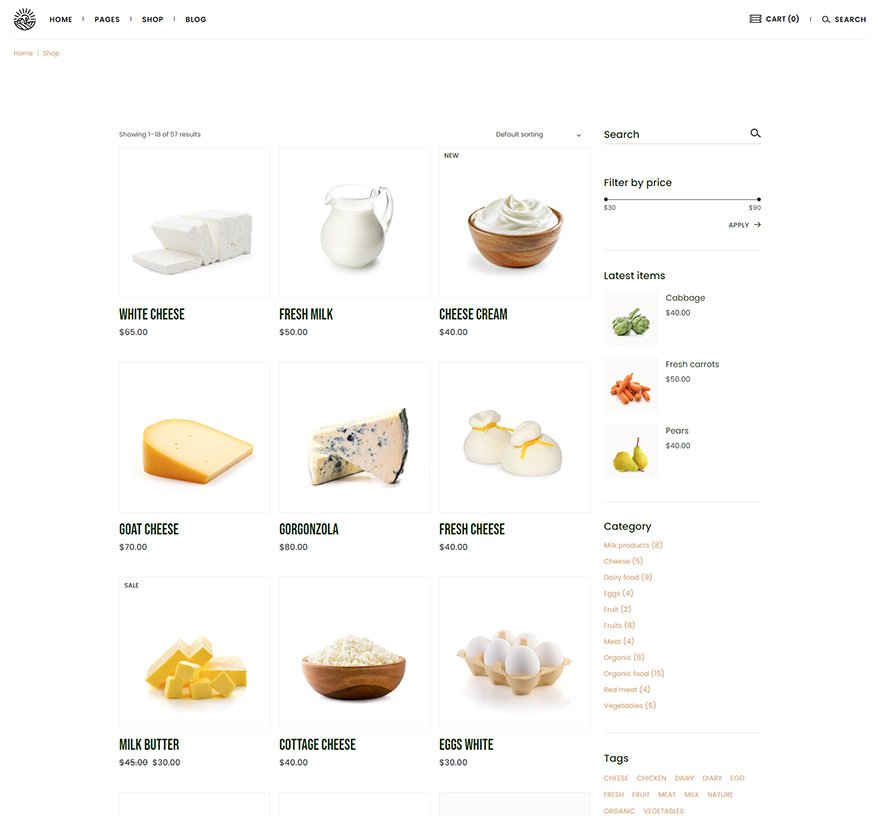
Task: Open the Fresh carrots thumbnail
Action: pyautogui.click(x=631, y=384)
